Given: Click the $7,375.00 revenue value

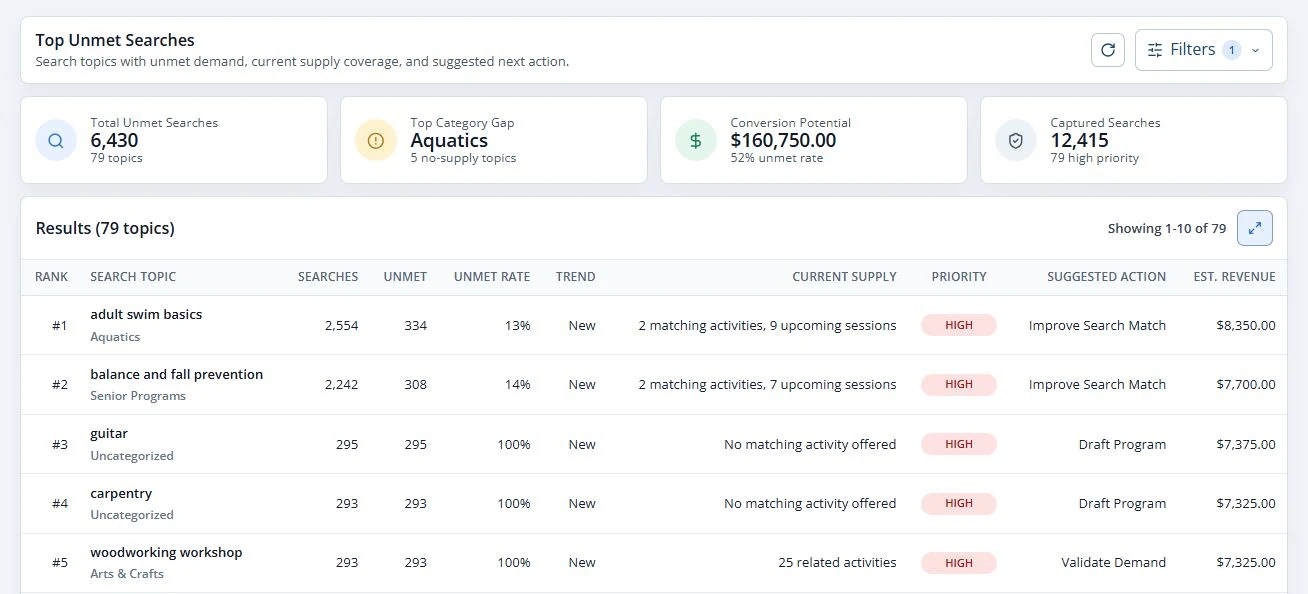Looking at the screenshot, I should (x=1246, y=444).
